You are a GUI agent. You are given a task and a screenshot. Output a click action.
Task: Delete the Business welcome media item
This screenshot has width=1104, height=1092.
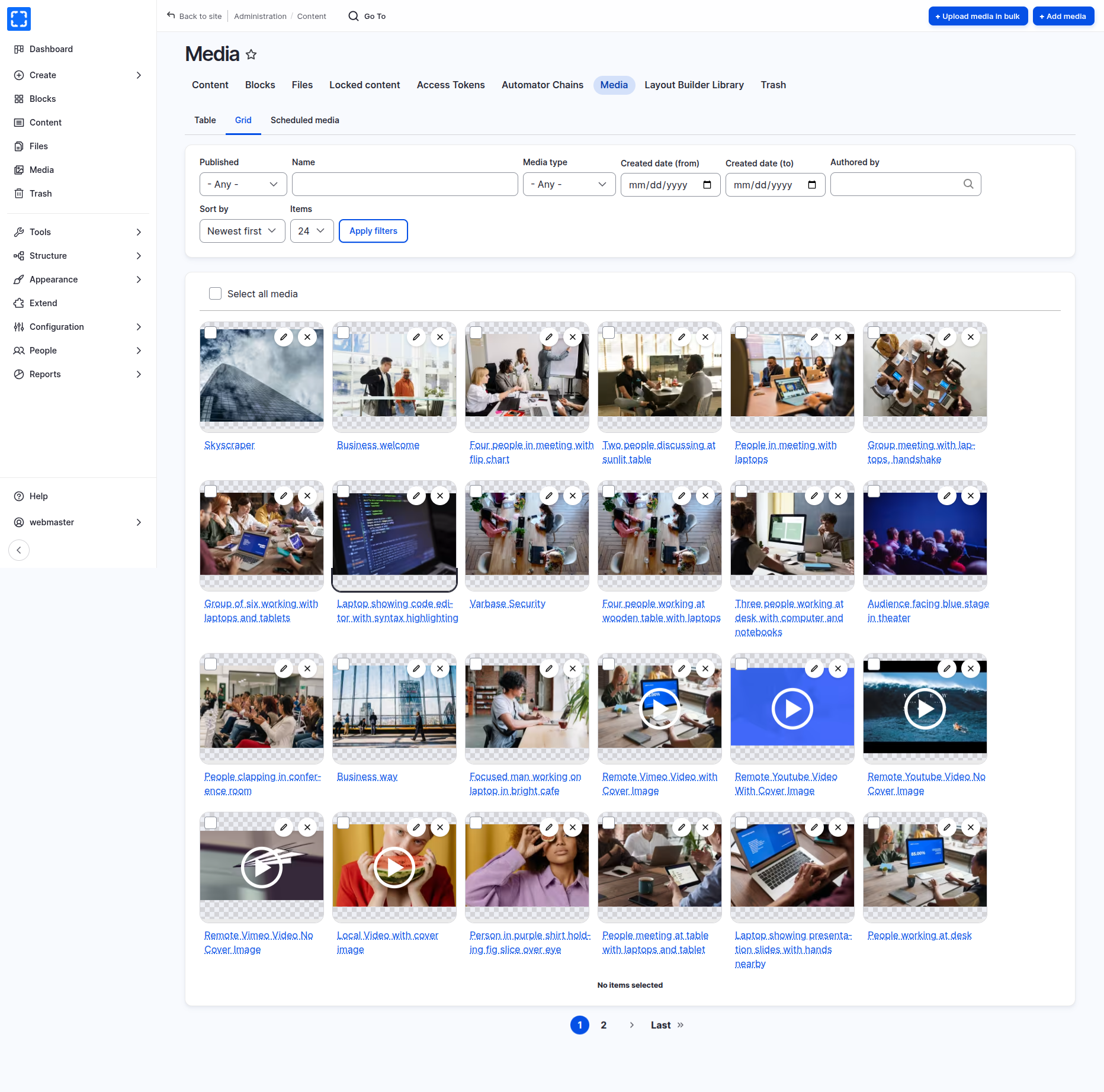click(440, 337)
